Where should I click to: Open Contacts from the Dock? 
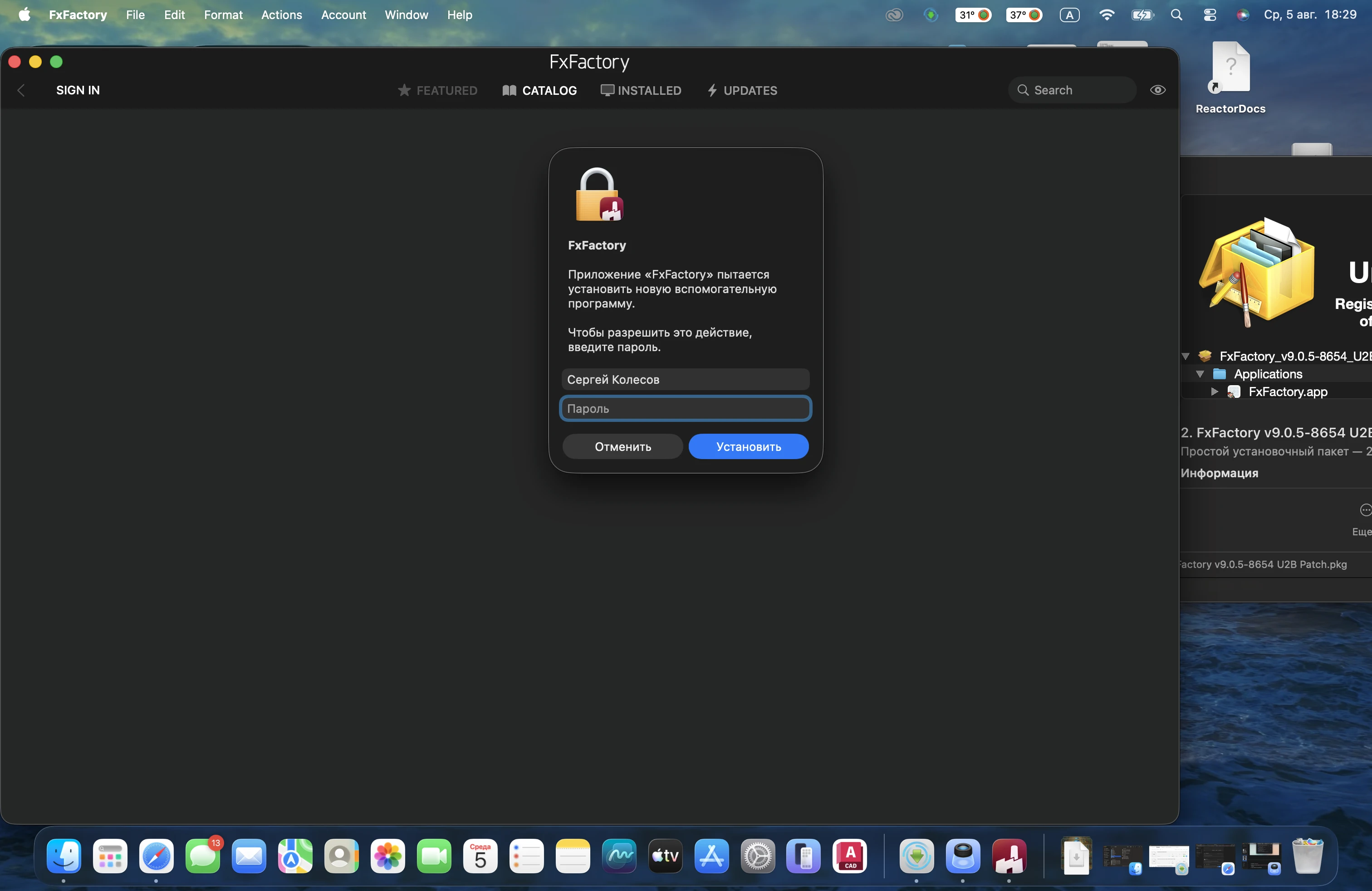pyautogui.click(x=341, y=856)
